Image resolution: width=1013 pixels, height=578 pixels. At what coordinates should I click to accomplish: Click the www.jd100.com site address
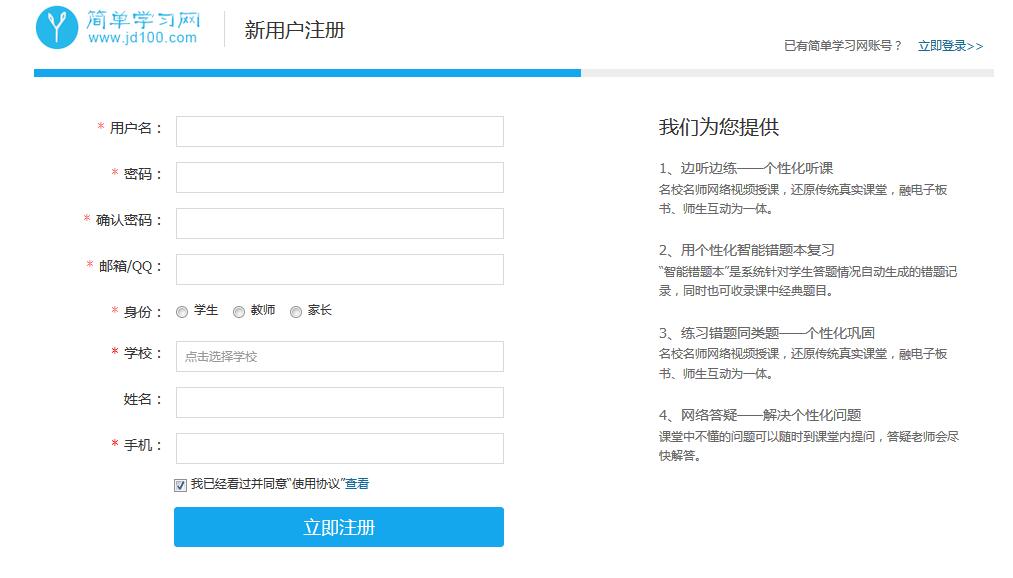[x=143, y=41]
